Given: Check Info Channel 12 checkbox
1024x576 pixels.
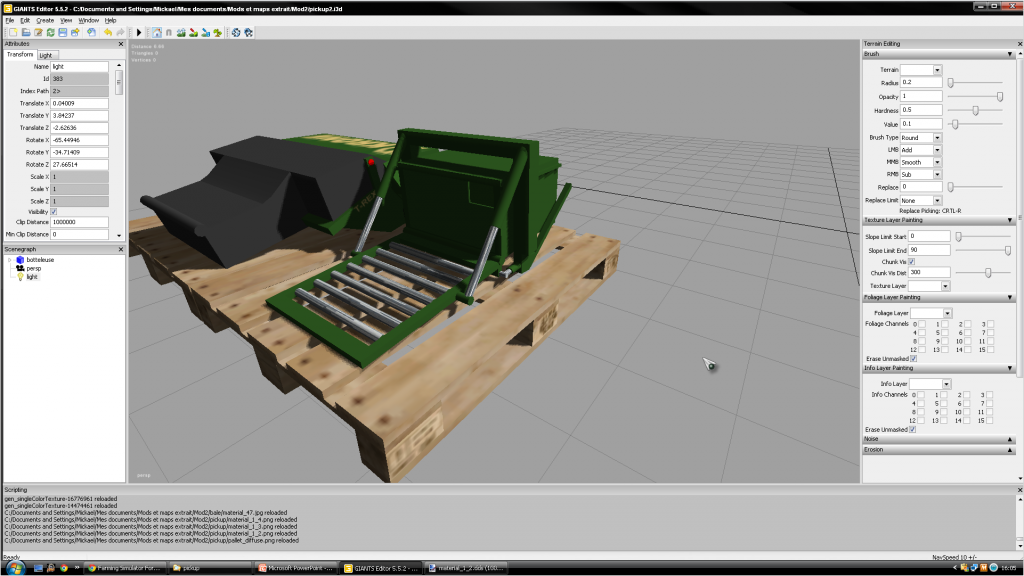Looking at the screenshot, I should pos(921,421).
